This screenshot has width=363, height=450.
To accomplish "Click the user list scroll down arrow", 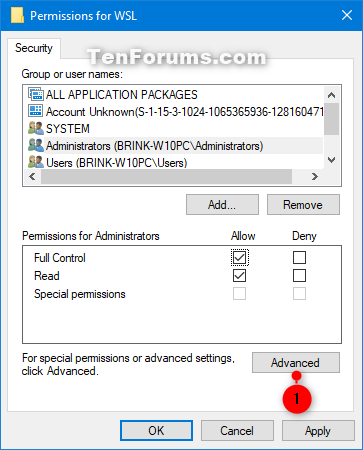I will pos(331,160).
